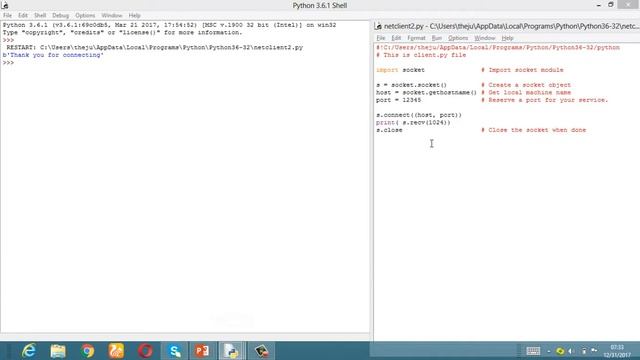Open Options menu in Python Shell
The width and height of the screenshot is (640, 360).
pos(85,16)
